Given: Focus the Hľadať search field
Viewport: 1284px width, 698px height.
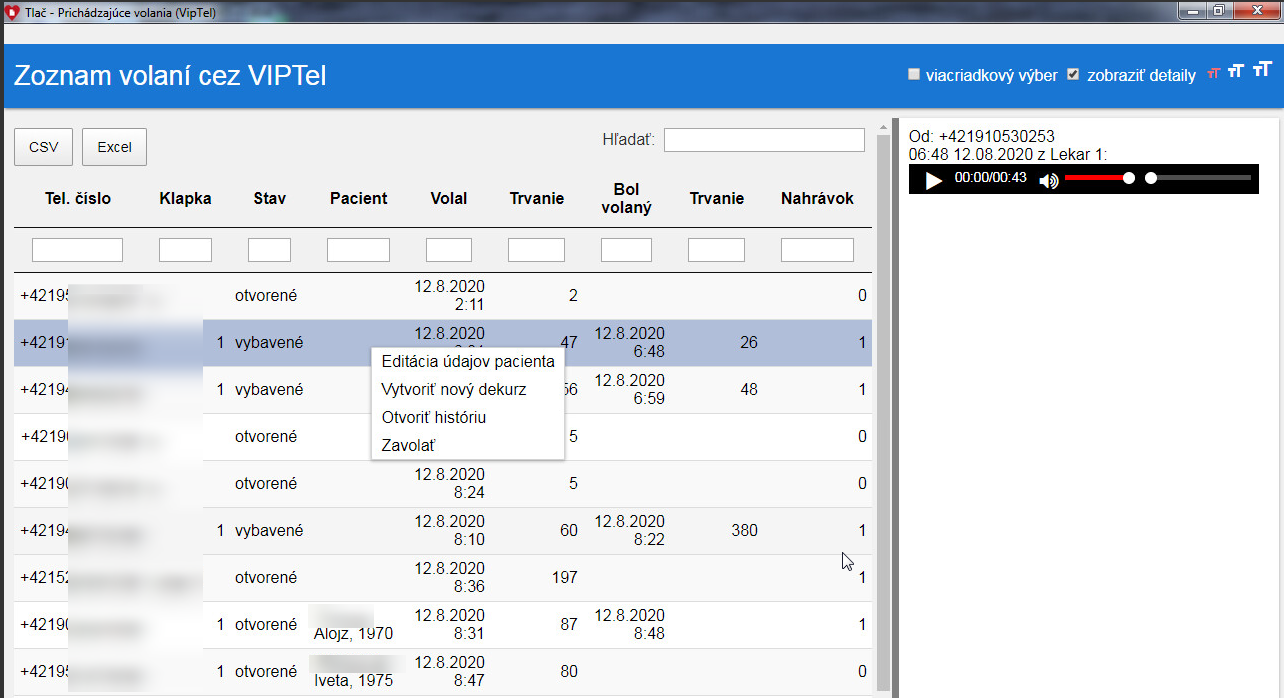Looking at the screenshot, I should tap(764, 140).
